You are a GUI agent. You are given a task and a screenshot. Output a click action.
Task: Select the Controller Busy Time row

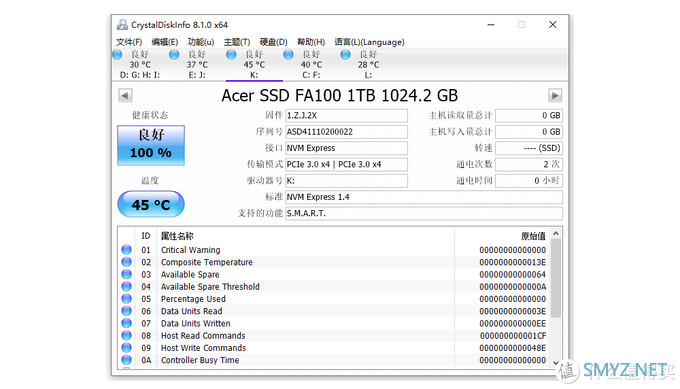coord(334,360)
